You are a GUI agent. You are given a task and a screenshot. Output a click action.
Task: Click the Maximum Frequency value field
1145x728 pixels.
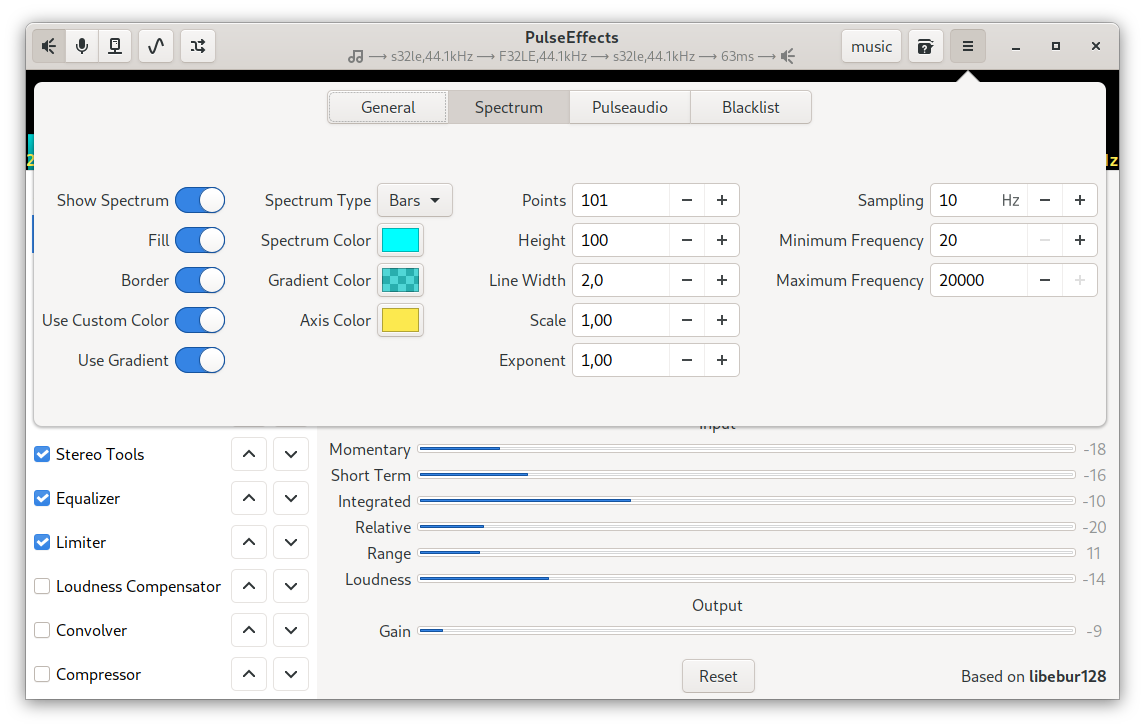tap(979, 280)
